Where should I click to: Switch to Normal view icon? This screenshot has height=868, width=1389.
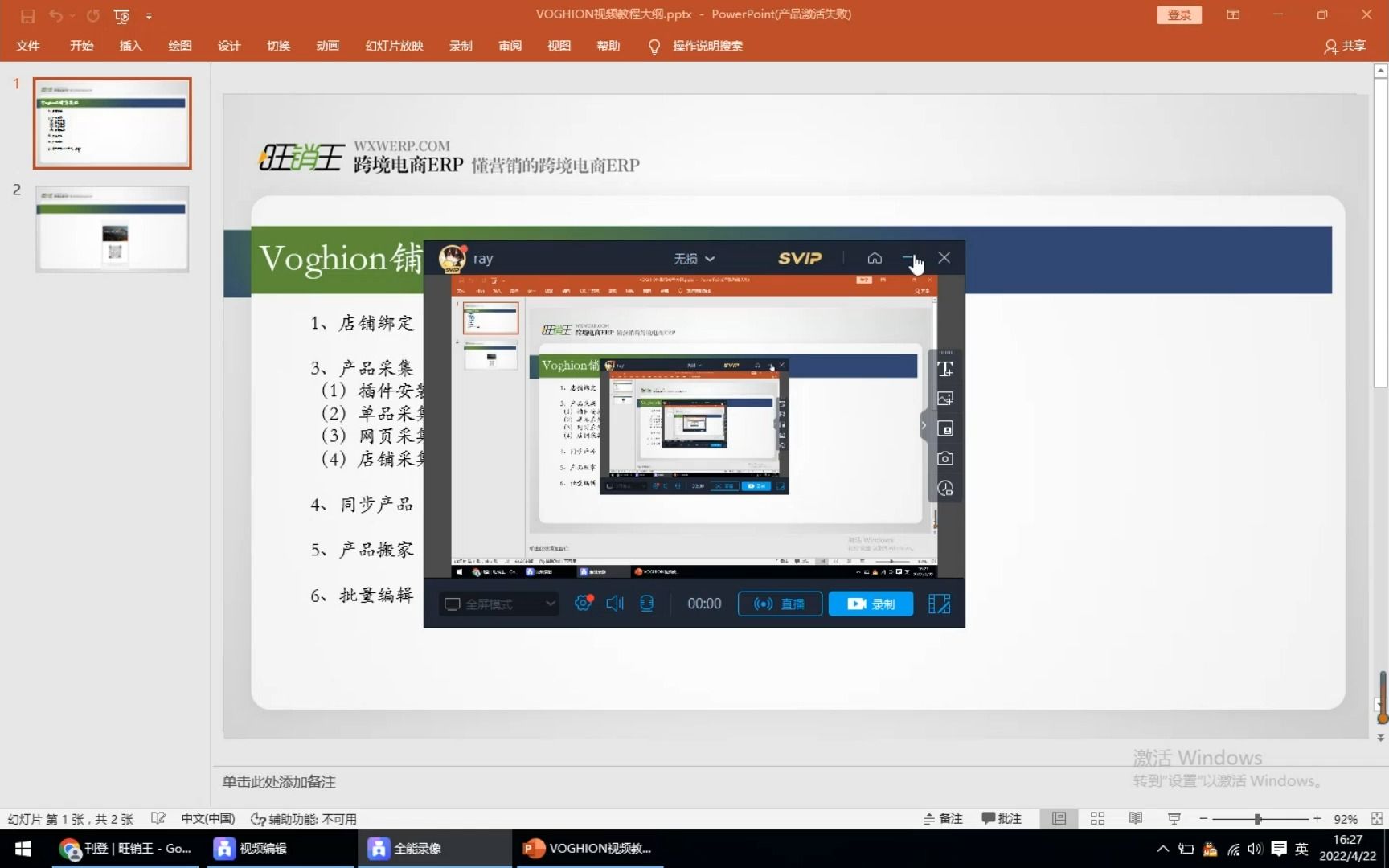1059,818
